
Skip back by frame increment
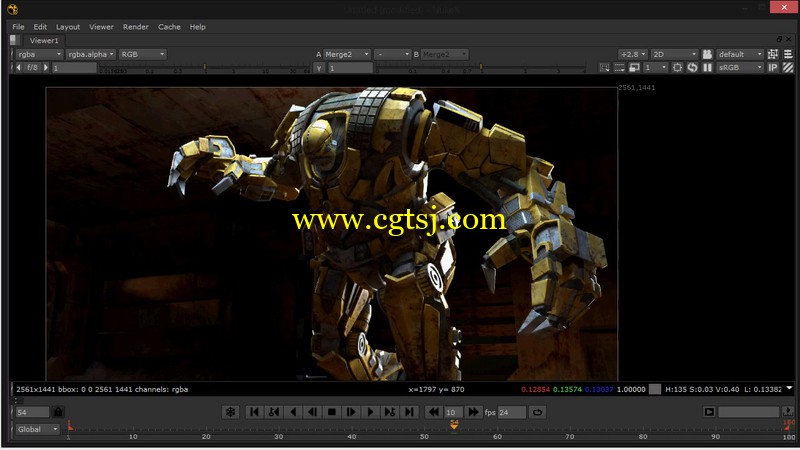434,412
